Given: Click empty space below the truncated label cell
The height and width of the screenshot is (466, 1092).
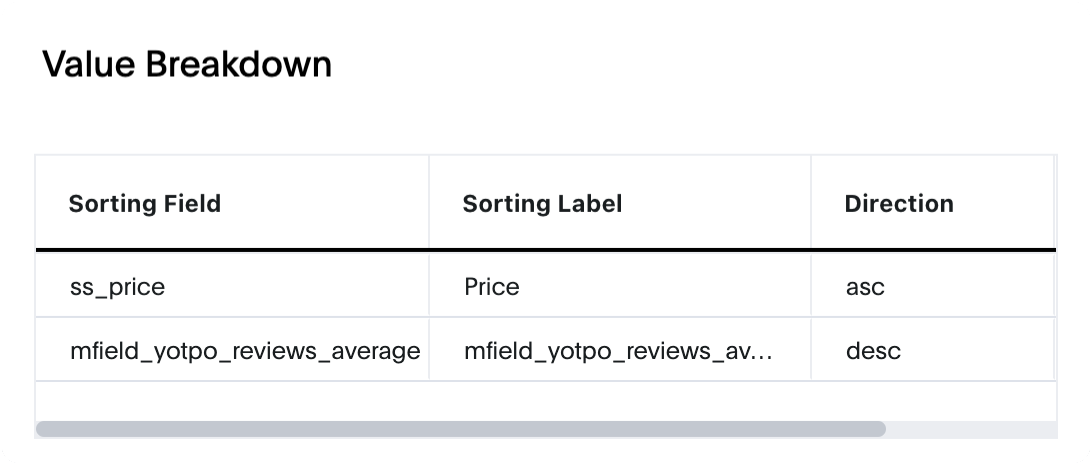Looking at the screenshot, I should (620, 401).
